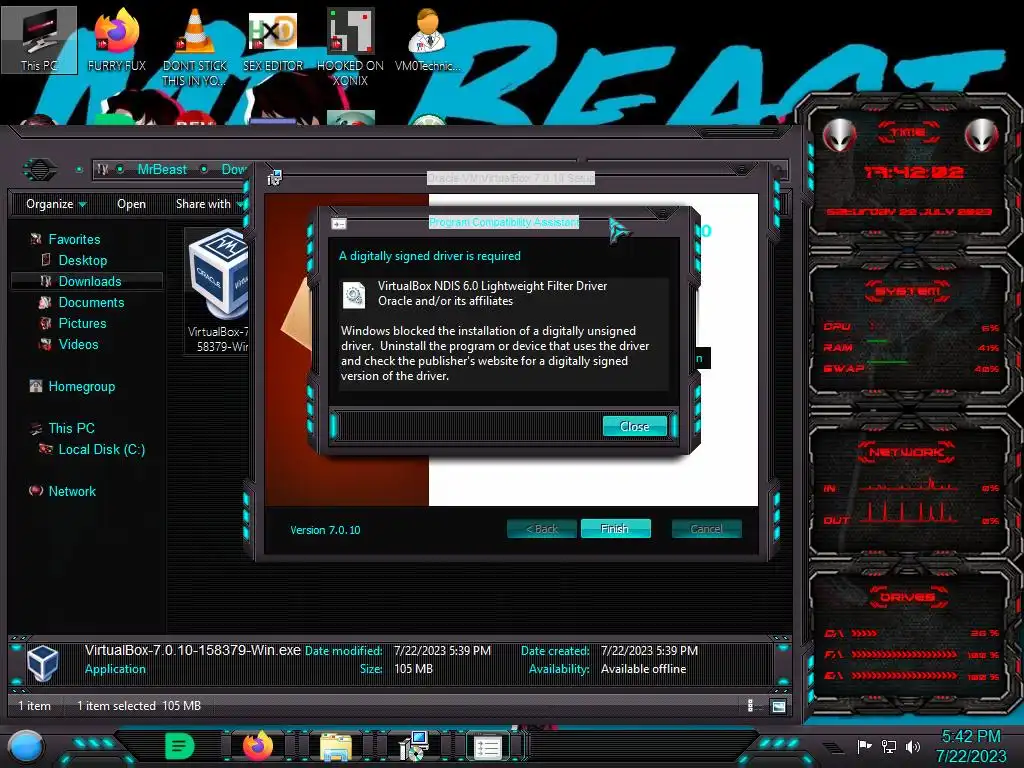
Task: Select This PC in the navigation pane
Action: click(71, 428)
